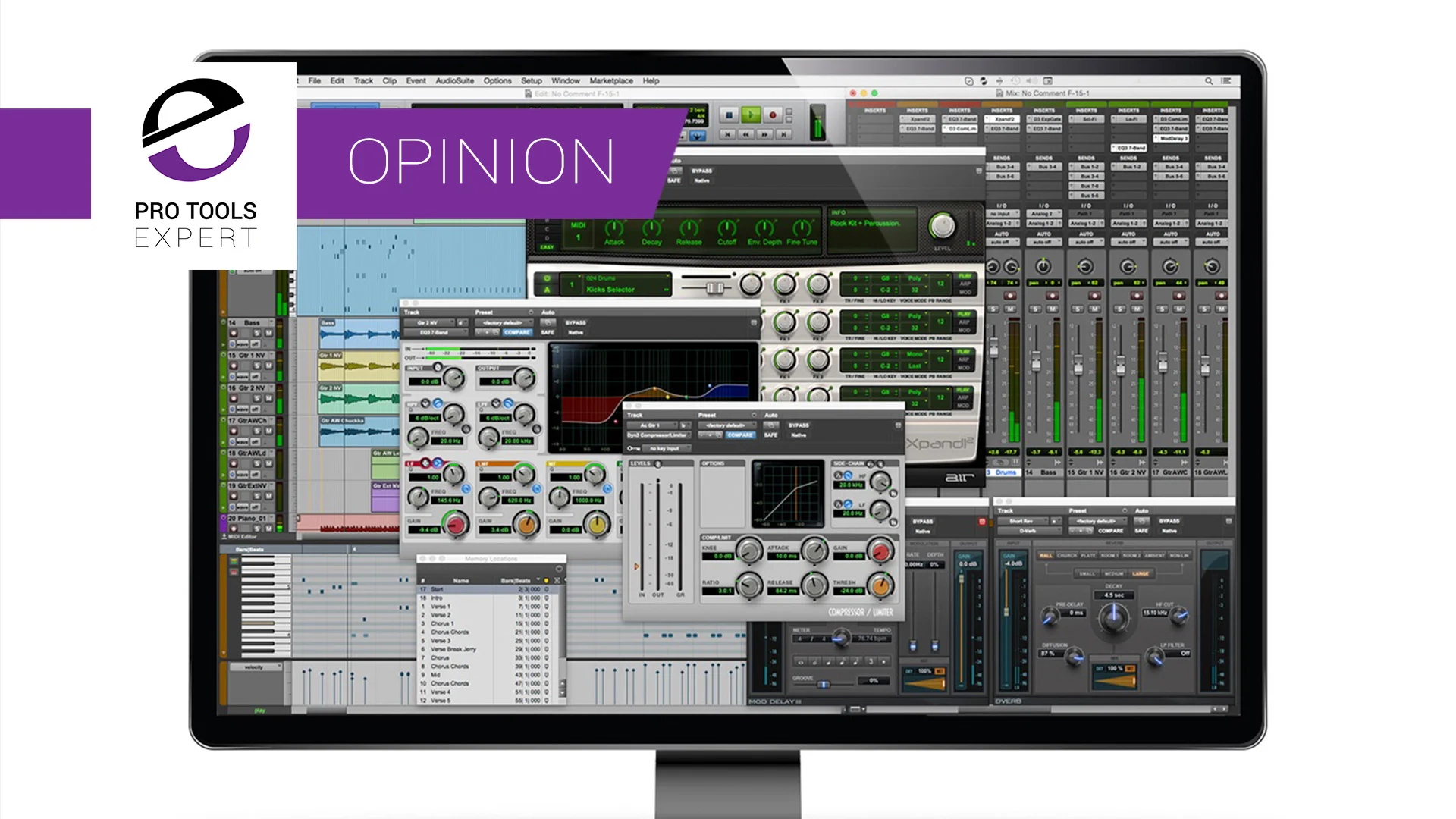Click the transport Play button

coord(750,115)
